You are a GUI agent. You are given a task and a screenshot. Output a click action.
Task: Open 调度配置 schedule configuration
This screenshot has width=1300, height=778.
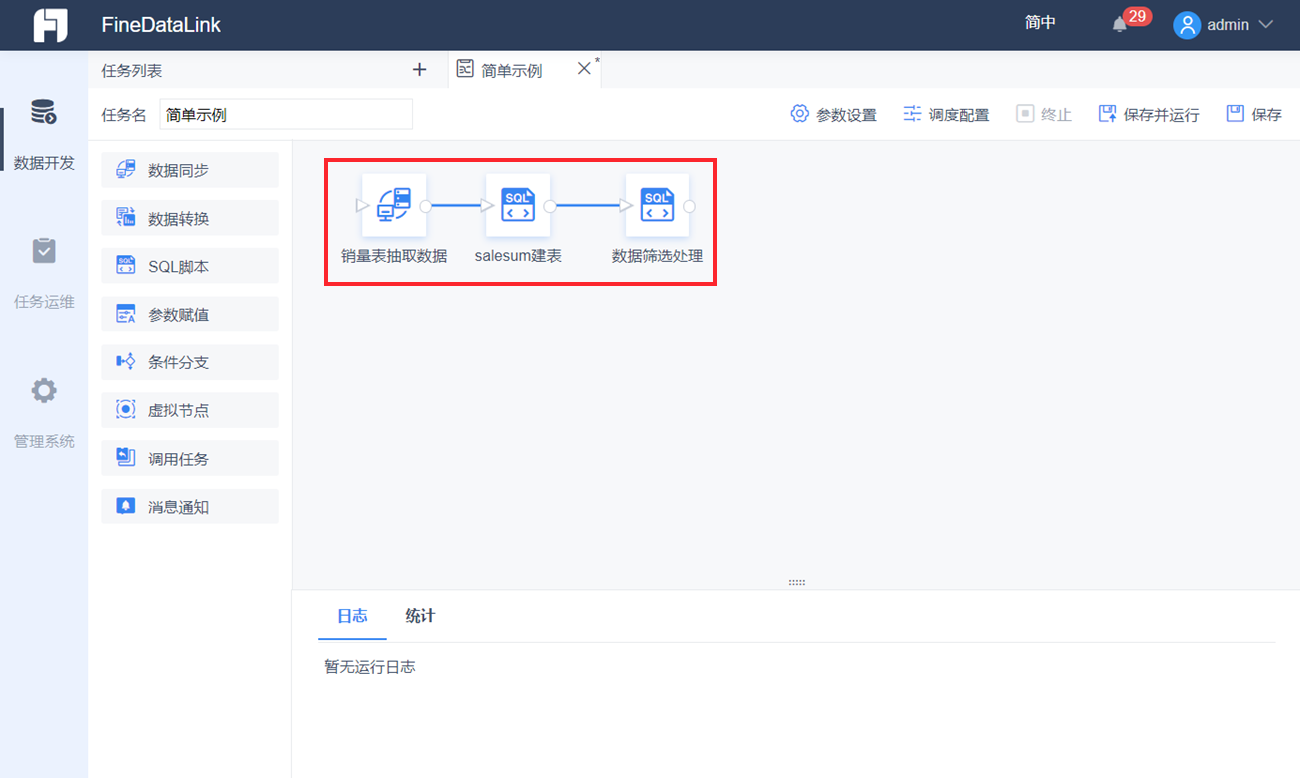(946, 114)
